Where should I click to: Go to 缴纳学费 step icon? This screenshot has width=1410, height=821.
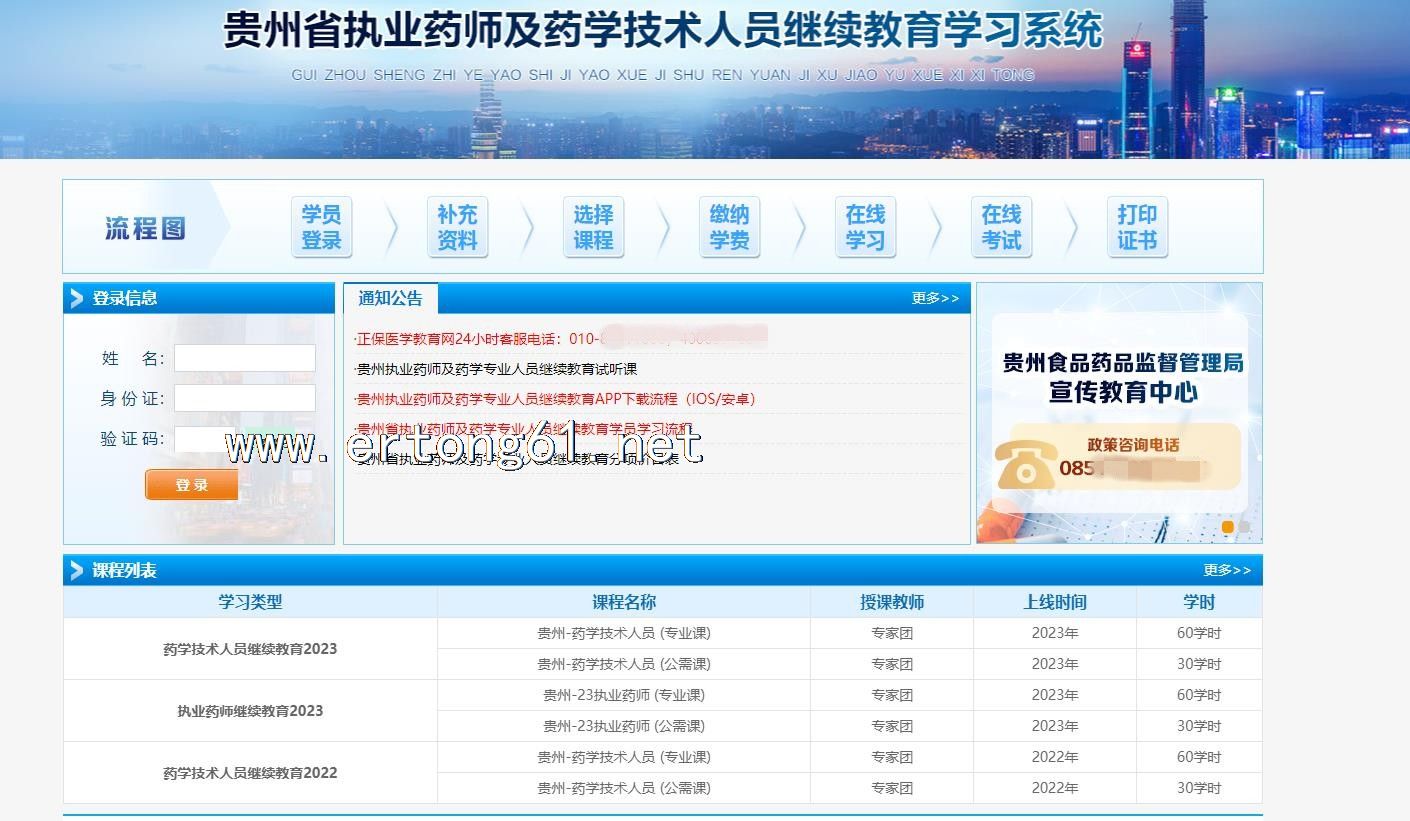point(729,227)
